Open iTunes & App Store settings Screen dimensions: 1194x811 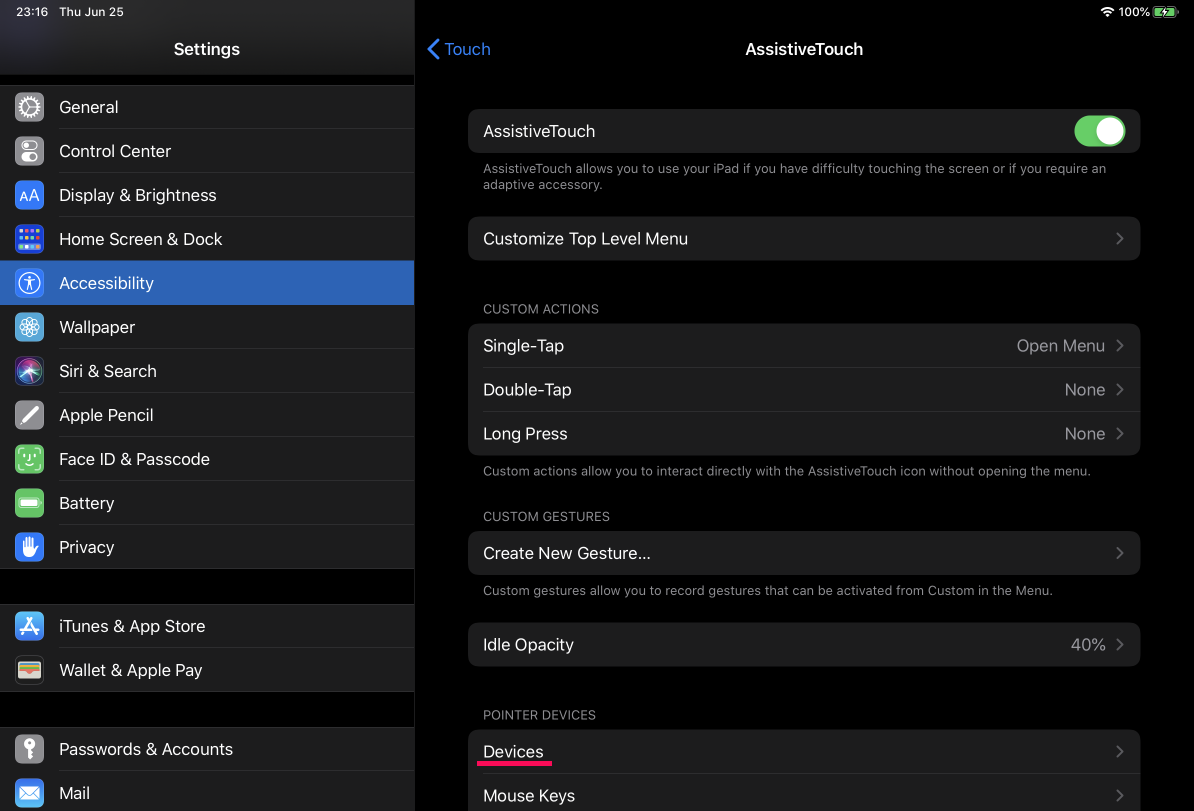(x=207, y=626)
